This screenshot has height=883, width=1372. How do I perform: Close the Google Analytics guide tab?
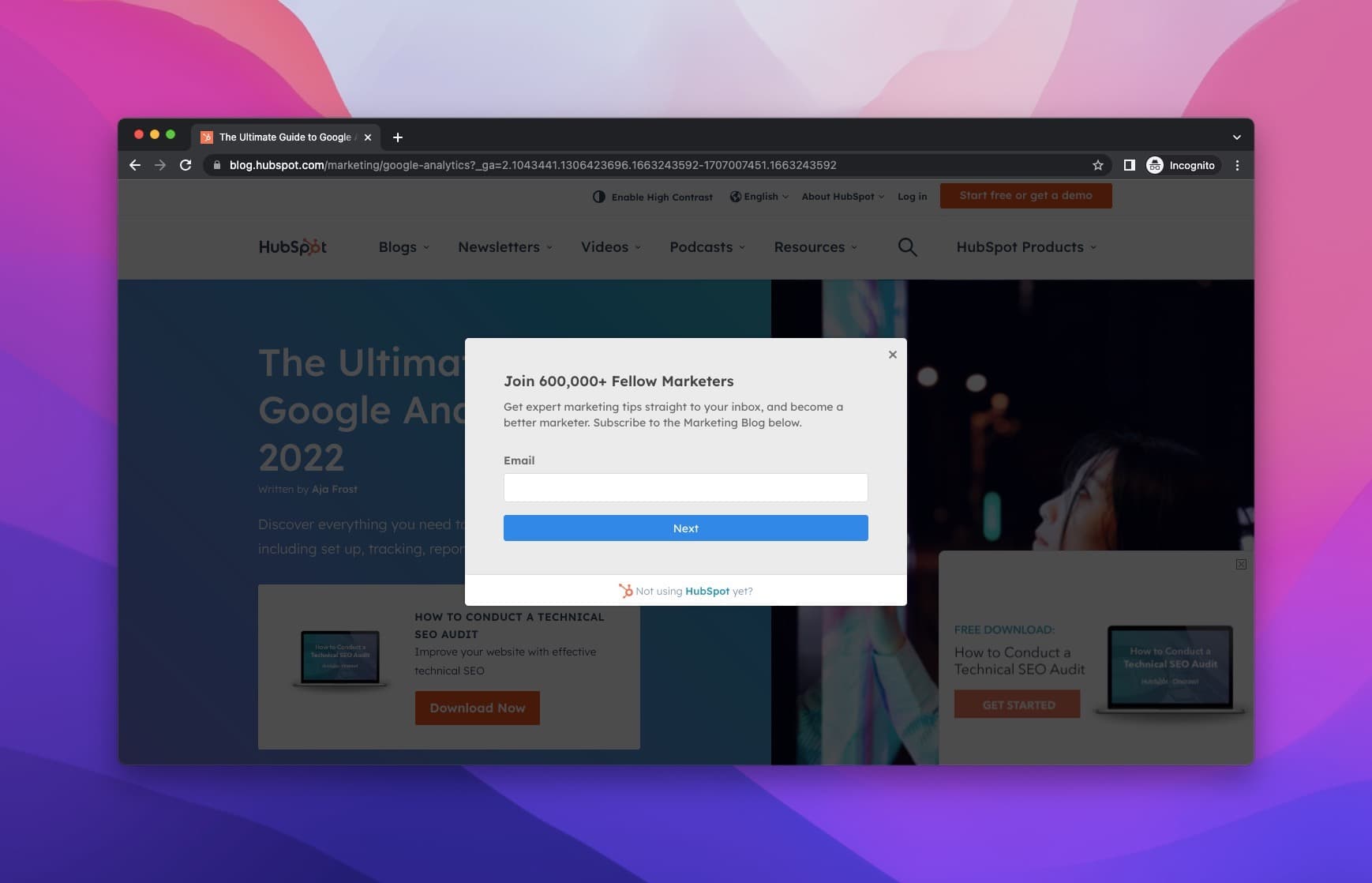tap(368, 137)
